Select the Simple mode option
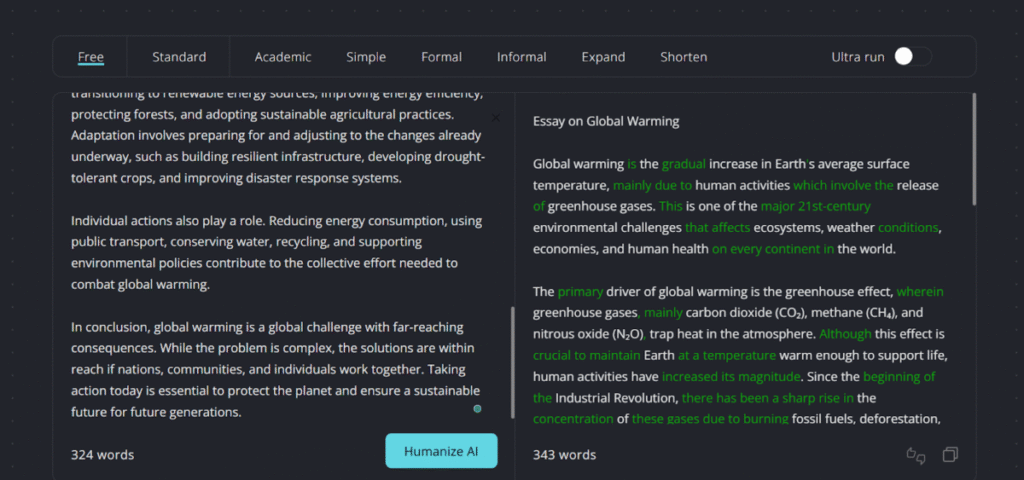The width and height of the screenshot is (1024, 480). (366, 57)
